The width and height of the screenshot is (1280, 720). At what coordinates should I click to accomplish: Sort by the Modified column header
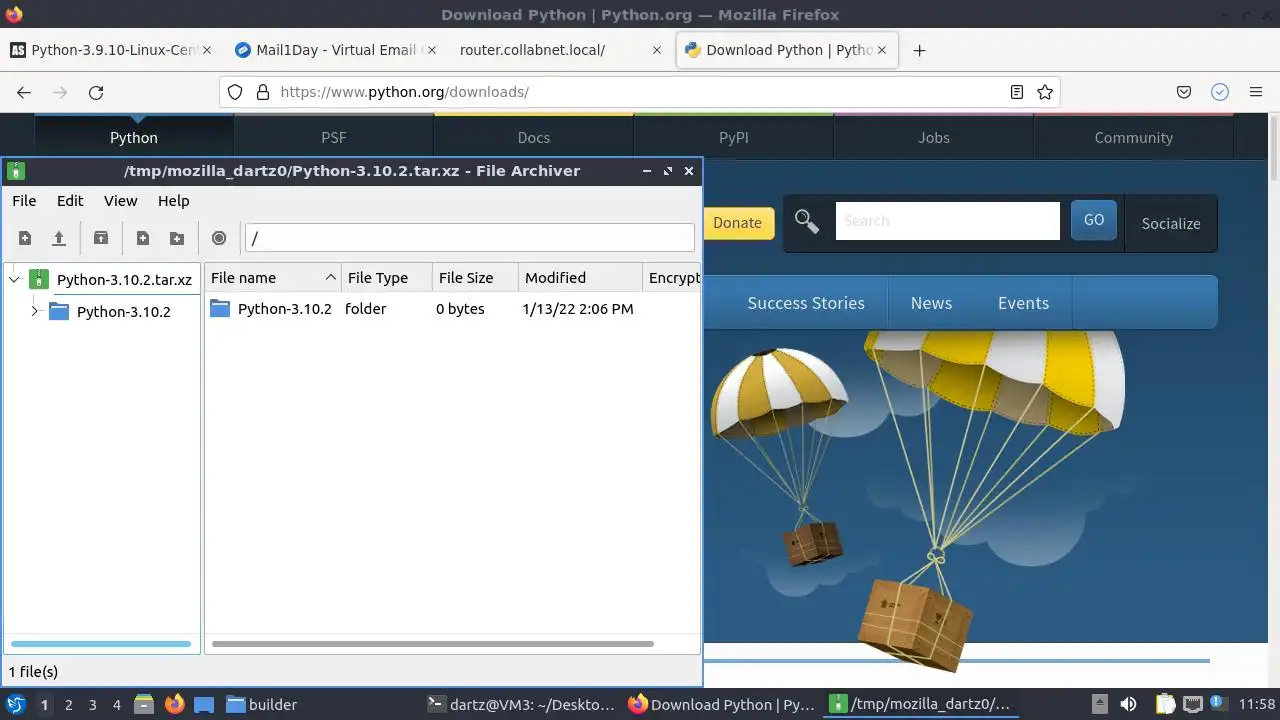pyautogui.click(x=580, y=277)
